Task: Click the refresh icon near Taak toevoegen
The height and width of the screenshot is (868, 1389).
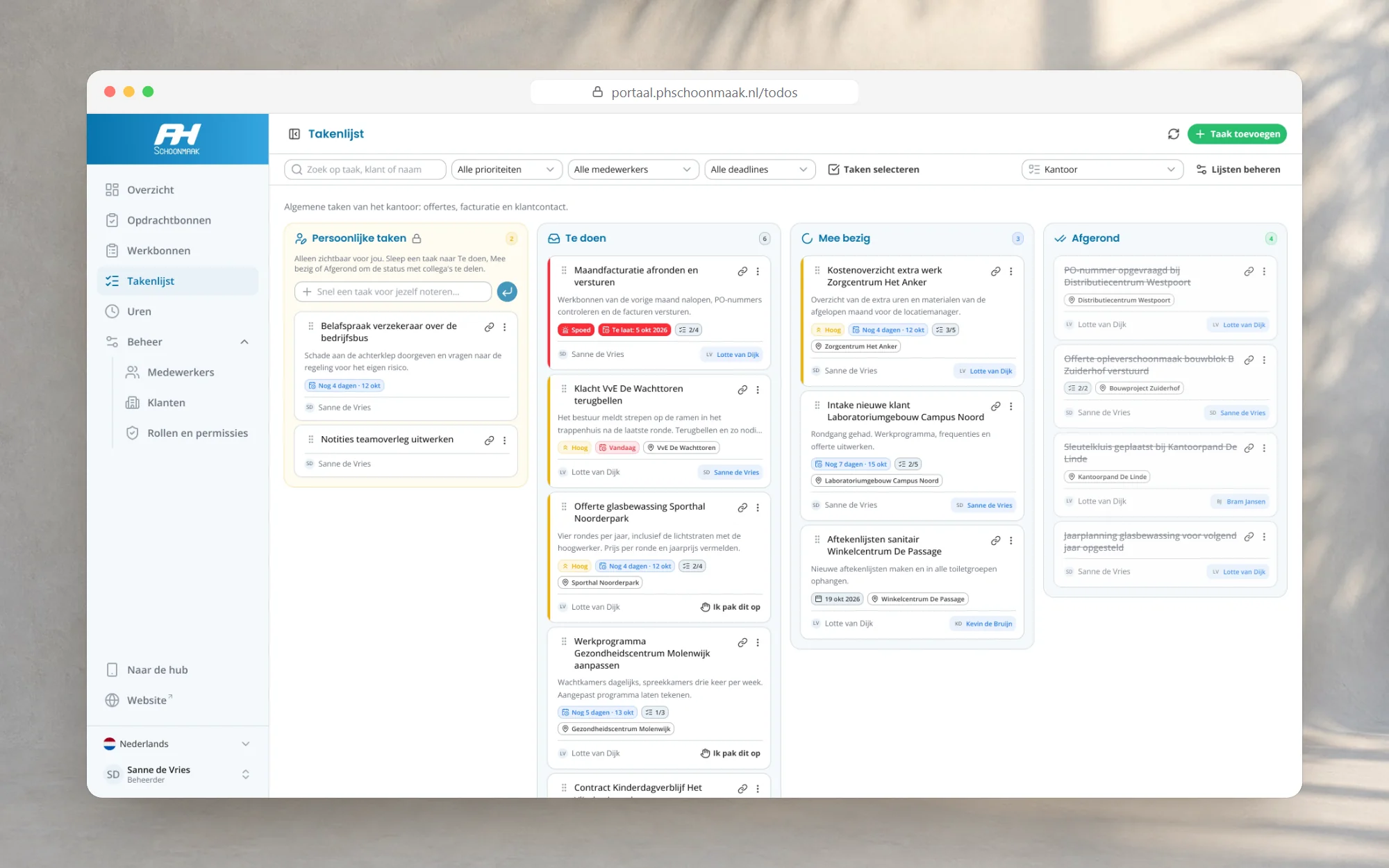Action: click(x=1174, y=134)
